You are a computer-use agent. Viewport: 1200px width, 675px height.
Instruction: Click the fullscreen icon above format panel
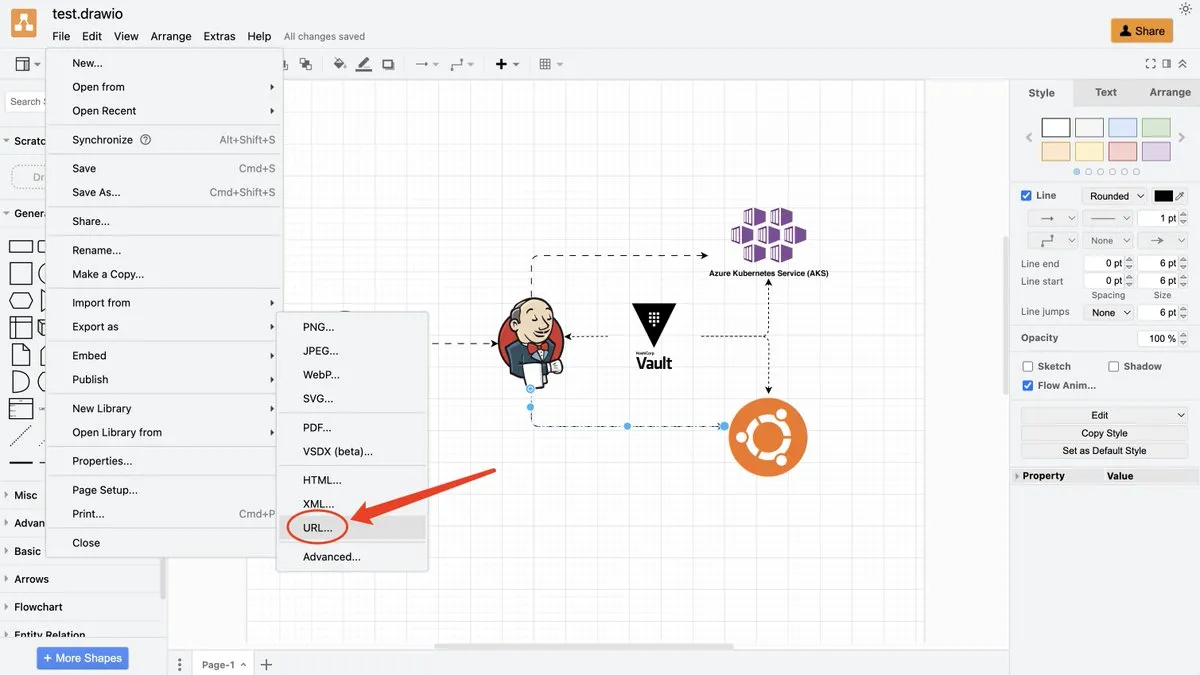1150,64
